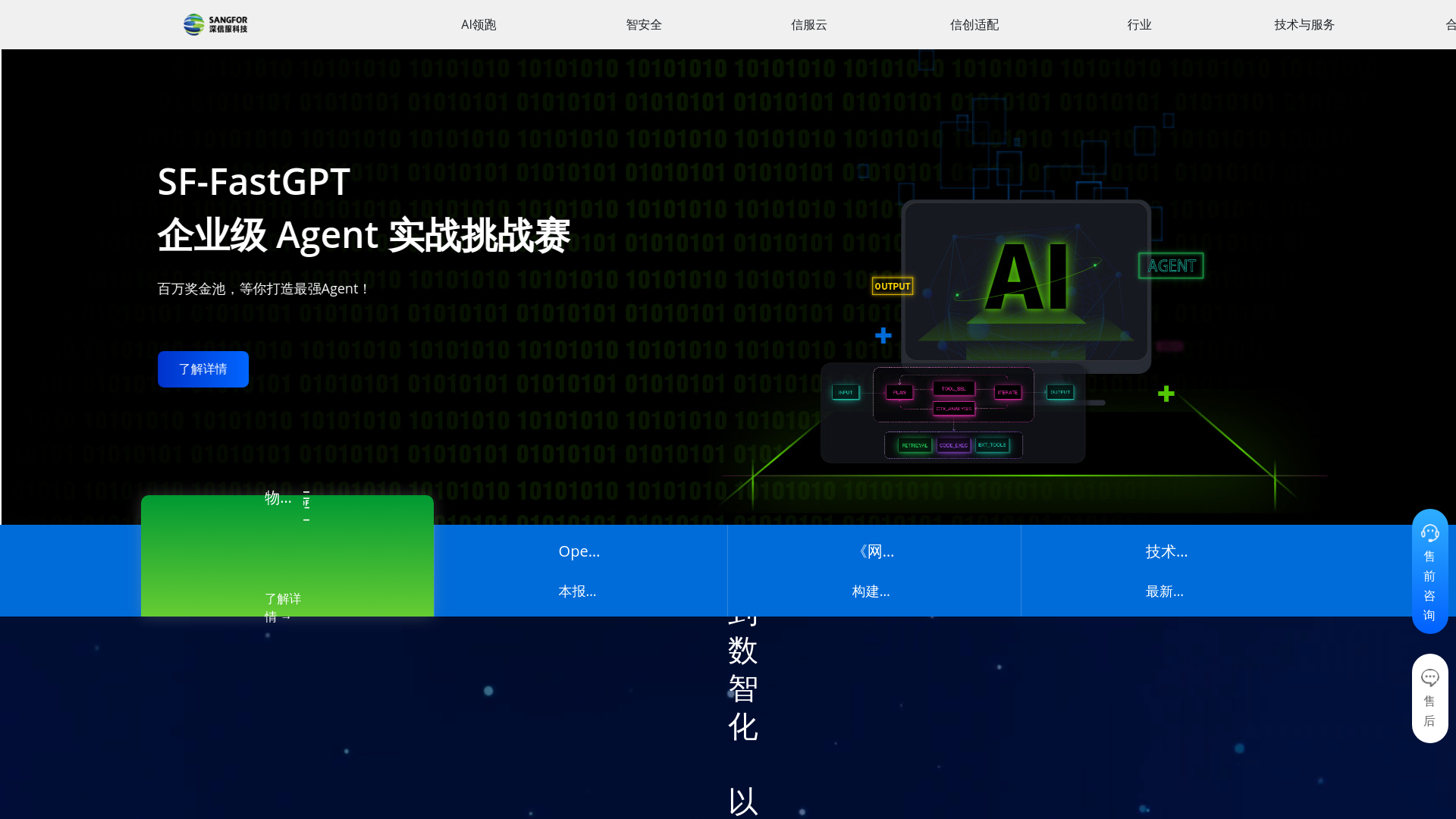This screenshot has width=1456, height=819.
Task: Open the 行业 menu
Action: coord(1139,24)
